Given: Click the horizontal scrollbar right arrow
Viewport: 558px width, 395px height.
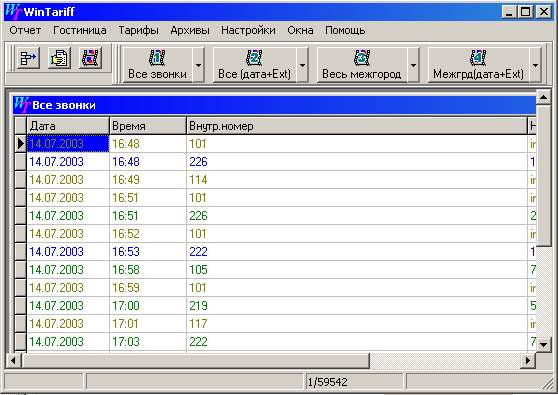Looking at the screenshot, I should point(528,360).
